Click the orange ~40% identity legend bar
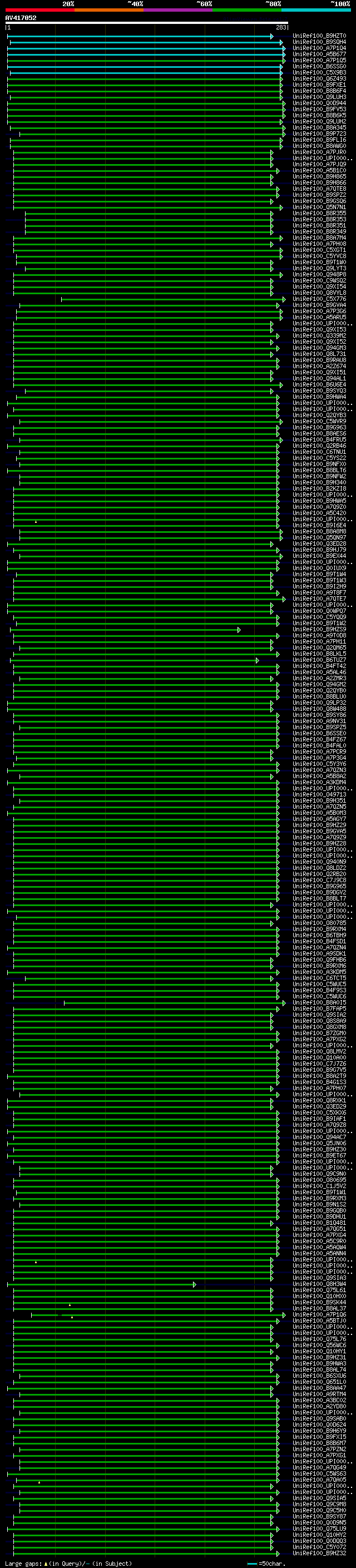 click(x=109, y=10)
